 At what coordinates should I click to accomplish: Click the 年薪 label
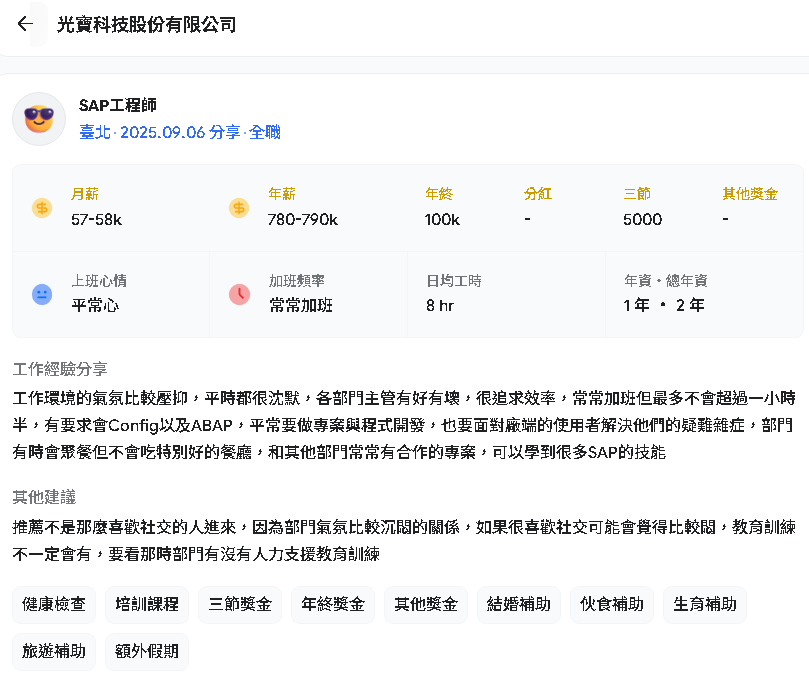point(282,194)
